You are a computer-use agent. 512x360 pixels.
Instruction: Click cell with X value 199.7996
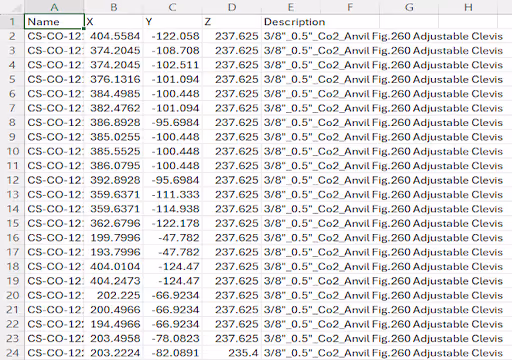tap(113, 238)
